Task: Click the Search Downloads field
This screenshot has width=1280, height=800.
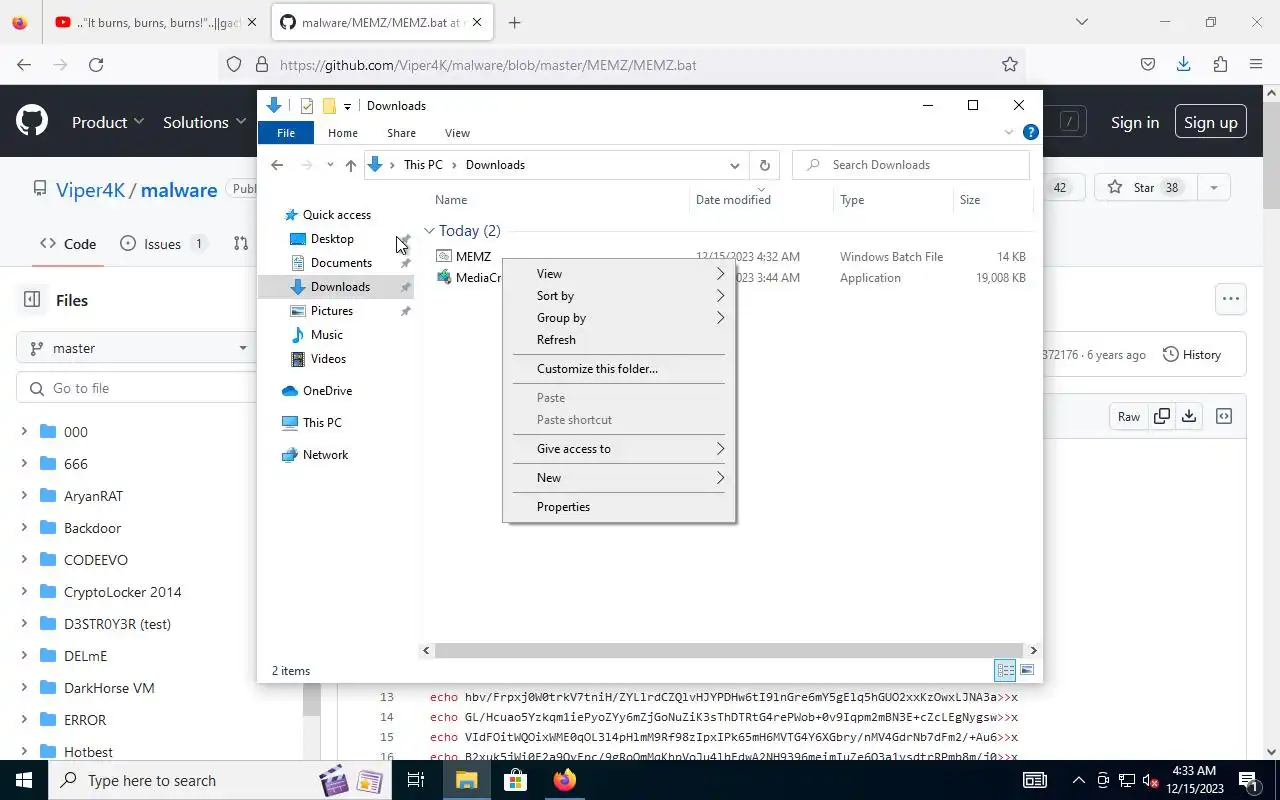Action: [x=911, y=165]
